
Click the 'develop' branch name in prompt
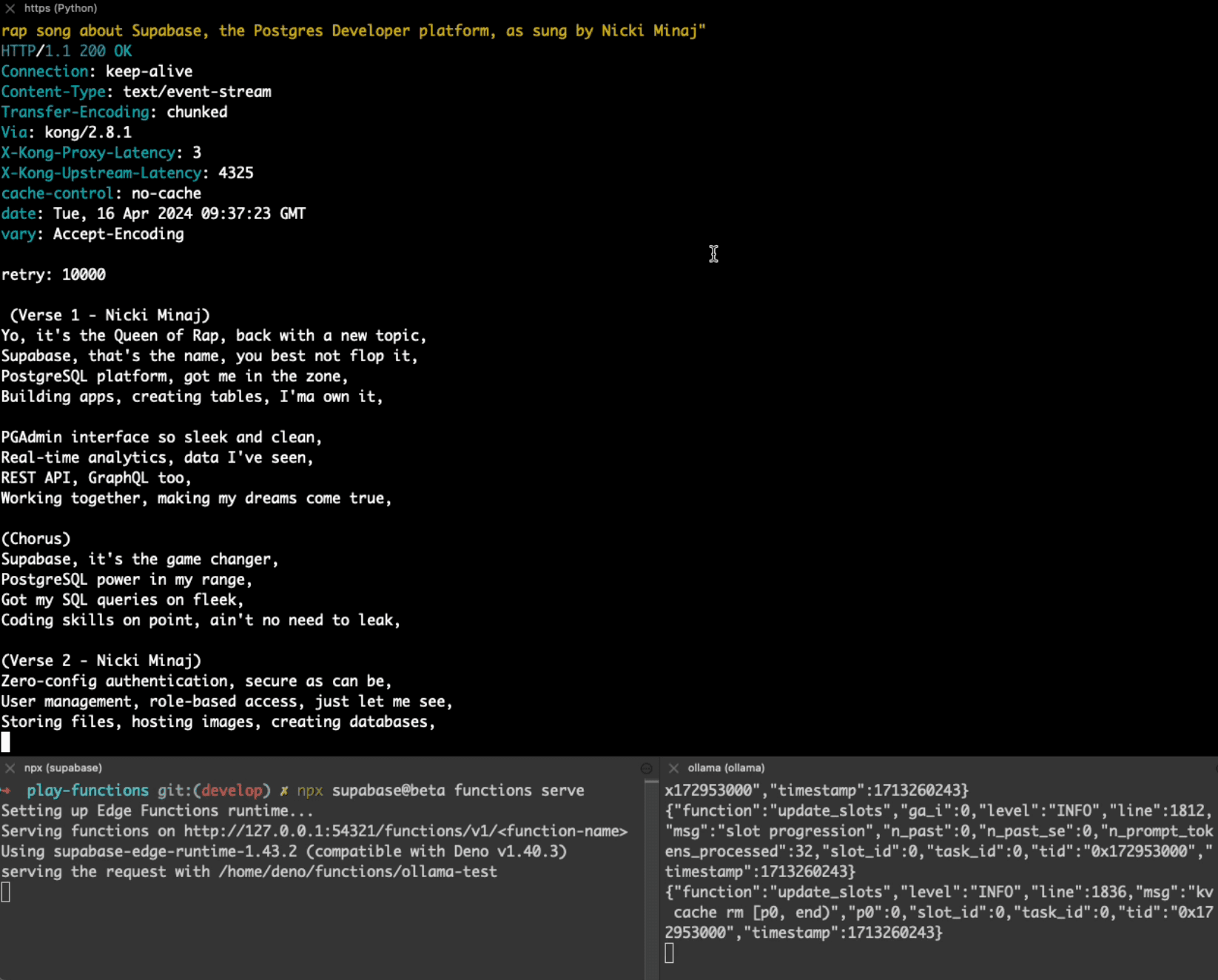point(232,791)
